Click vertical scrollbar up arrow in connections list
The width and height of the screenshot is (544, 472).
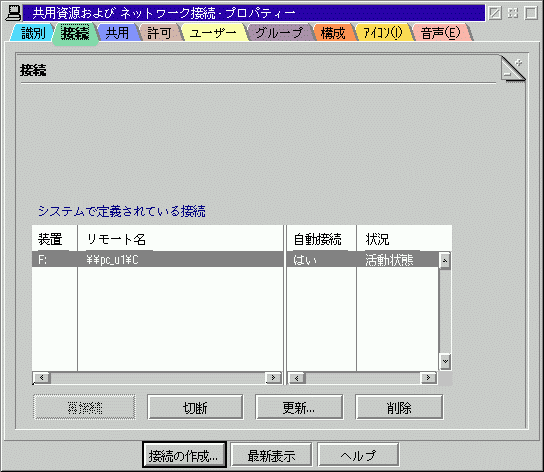click(x=445, y=261)
